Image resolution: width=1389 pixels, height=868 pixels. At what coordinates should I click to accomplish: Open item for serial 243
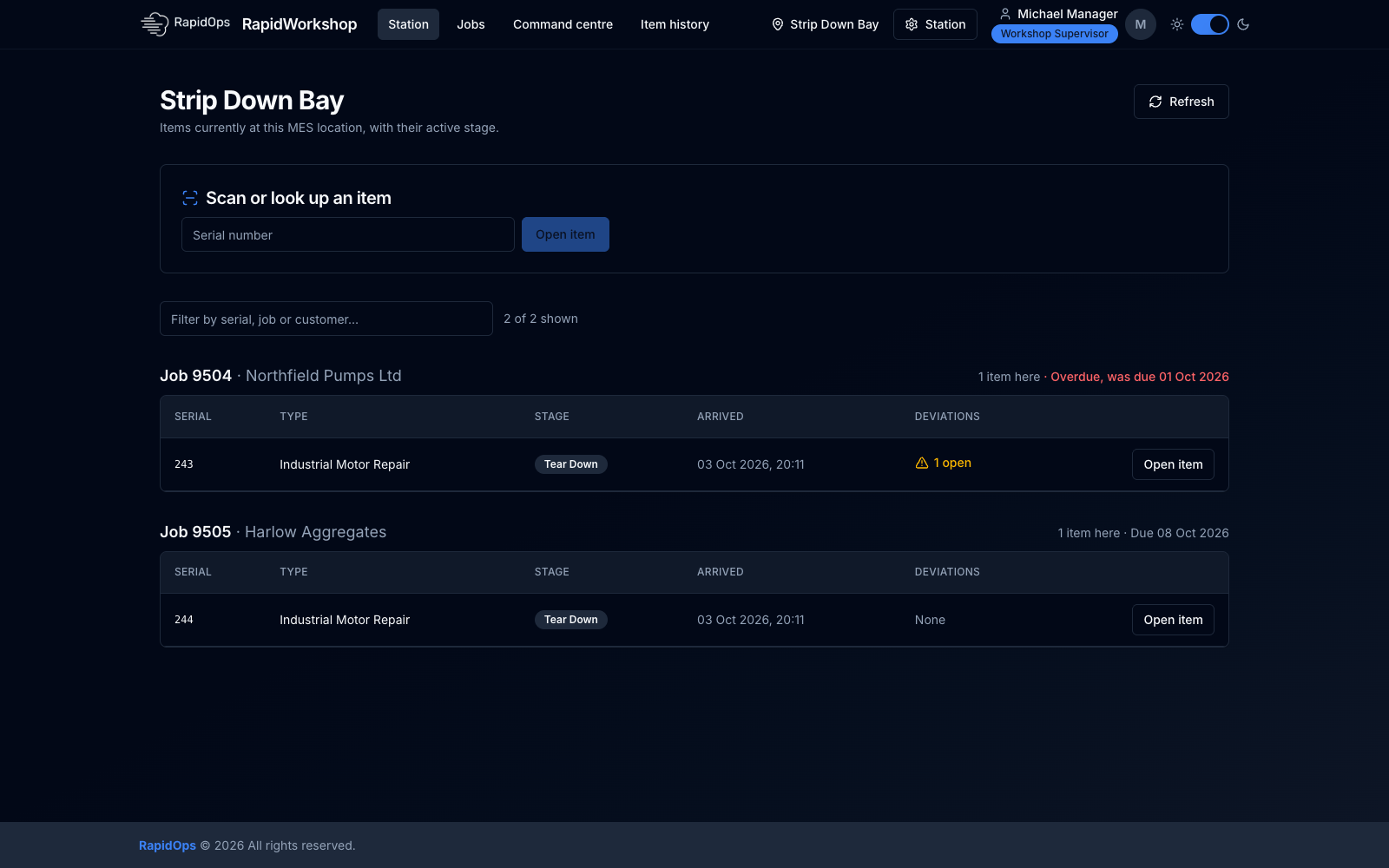click(x=1173, y=464)
